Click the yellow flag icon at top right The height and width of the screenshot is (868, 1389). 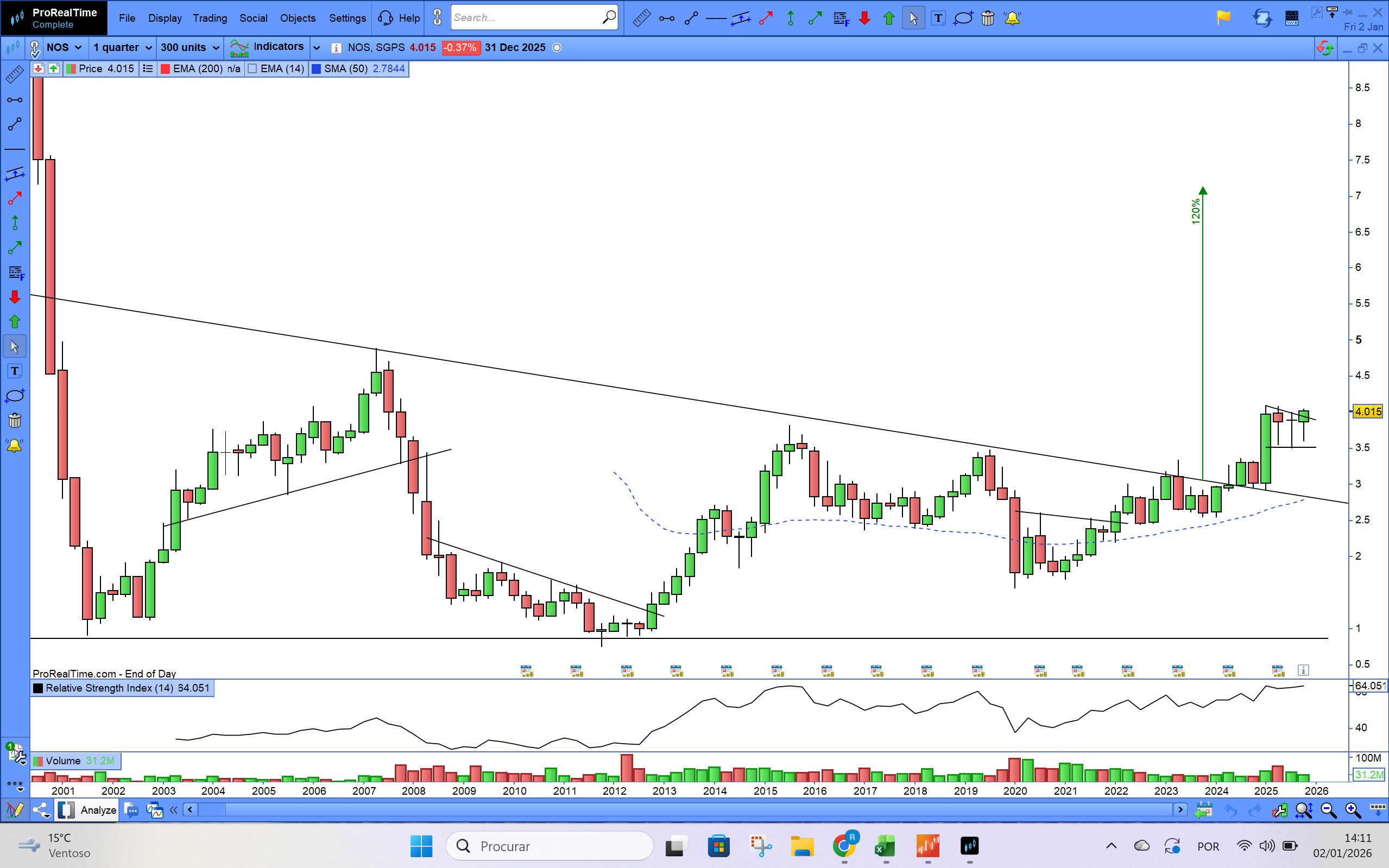1223,18
